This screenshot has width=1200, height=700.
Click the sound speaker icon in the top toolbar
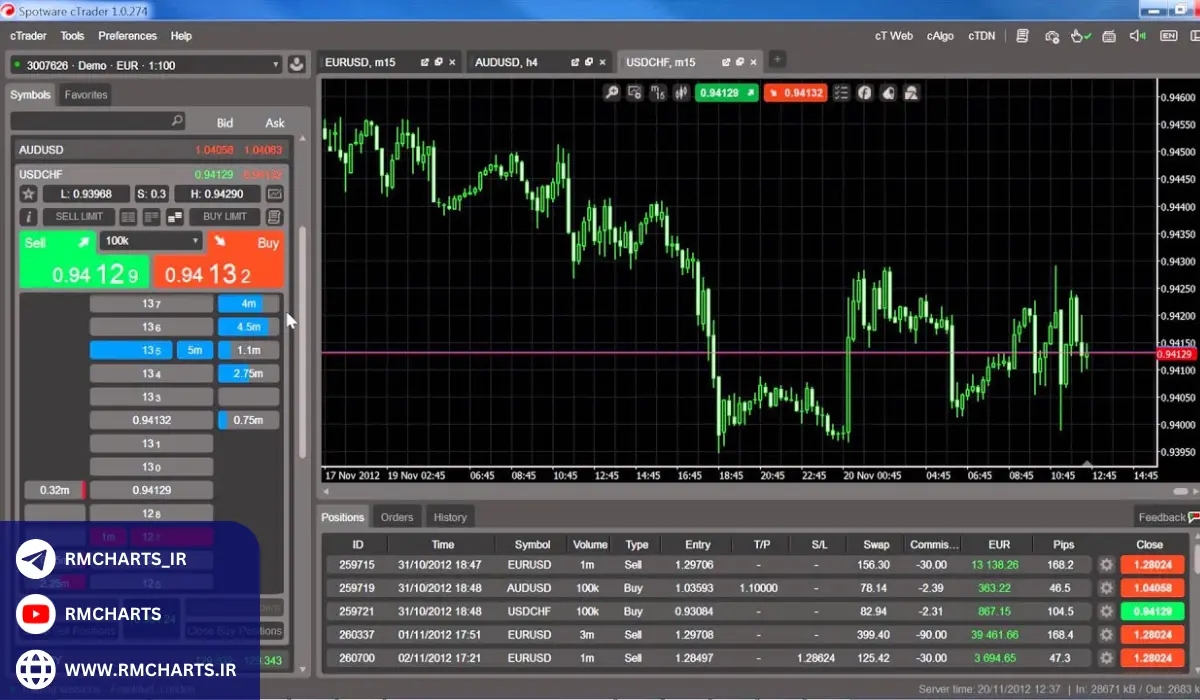click(x=1136, y=36)
